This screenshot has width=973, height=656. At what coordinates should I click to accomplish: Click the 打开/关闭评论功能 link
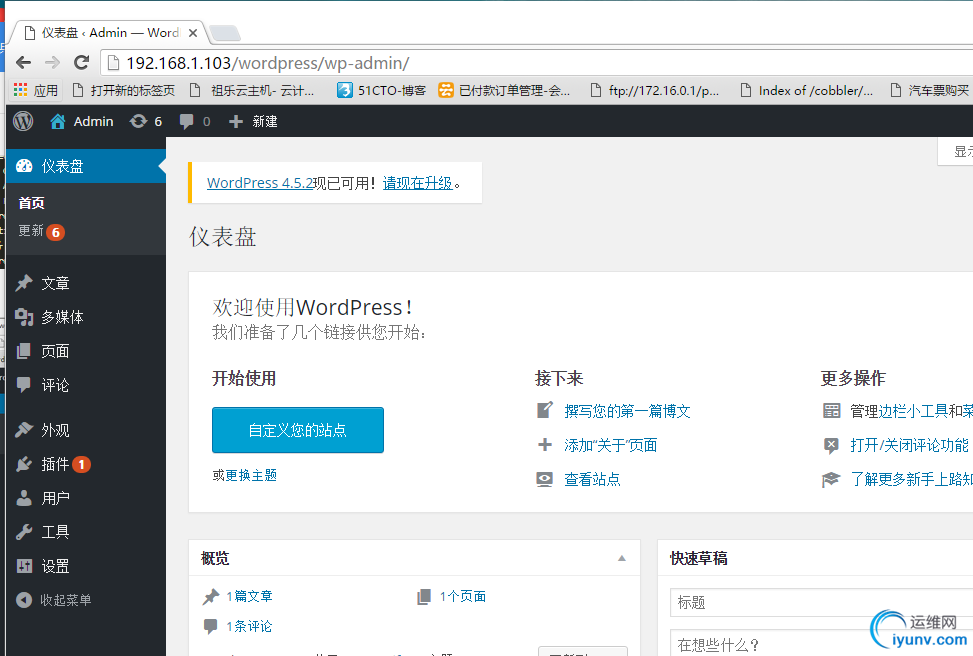tap(910, 445)
